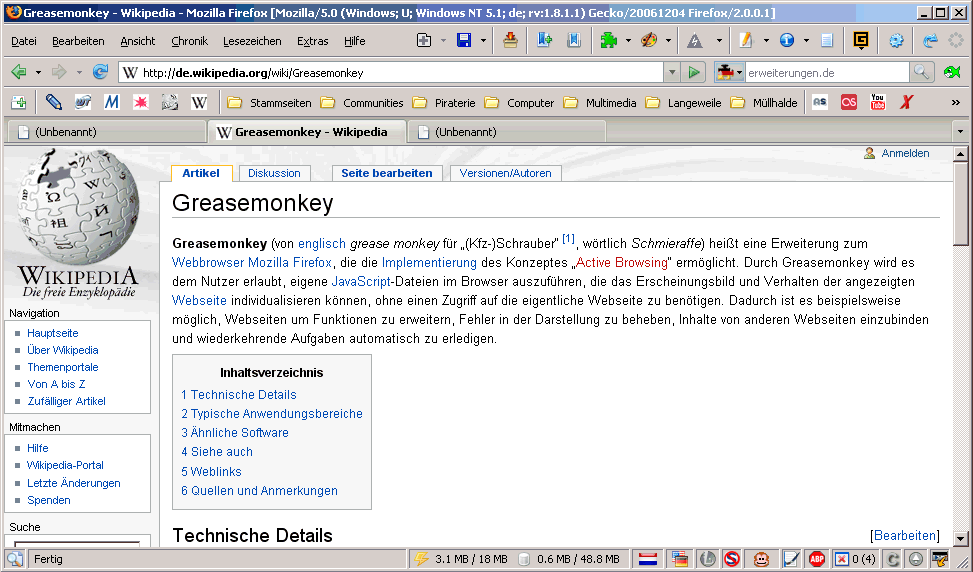Click the blue pencil bookmark icon
Screen dimensions: 973x572
pyautogui.click(x=53, y=102)
